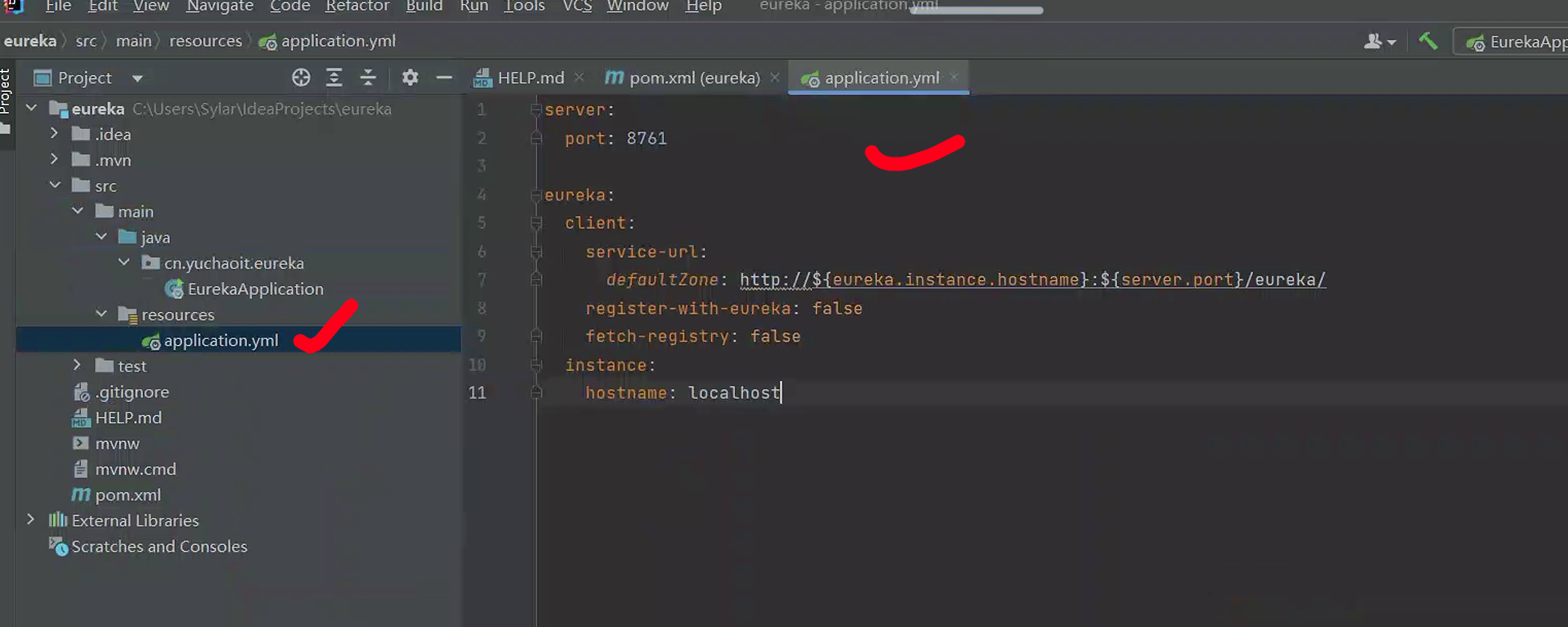This screenshot has height=627, width=1568.
Task: Expand the test folder
Action: click(x=77, y=365)
